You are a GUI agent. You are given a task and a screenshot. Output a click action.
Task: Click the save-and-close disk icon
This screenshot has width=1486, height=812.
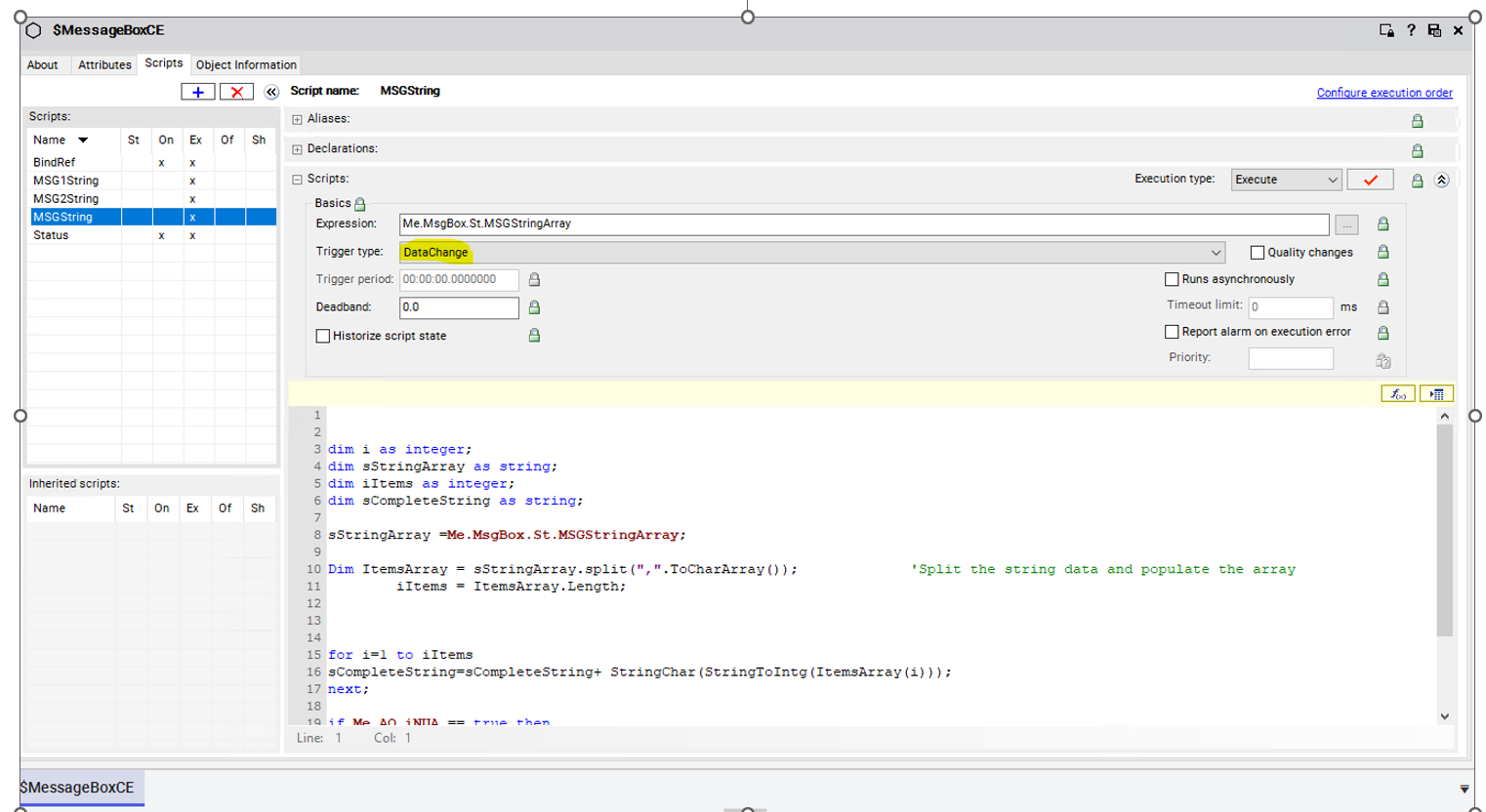click(1434, 30)
